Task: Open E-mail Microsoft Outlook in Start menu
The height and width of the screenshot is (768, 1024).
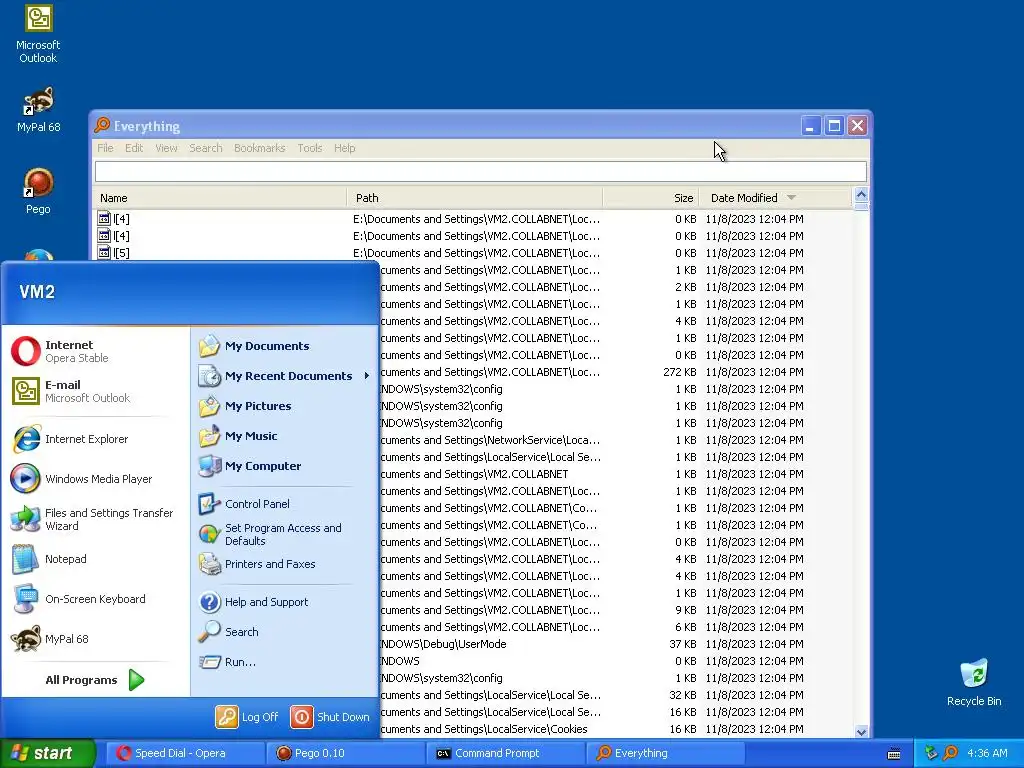Action: pyautogui.click(x=95, y=391)
